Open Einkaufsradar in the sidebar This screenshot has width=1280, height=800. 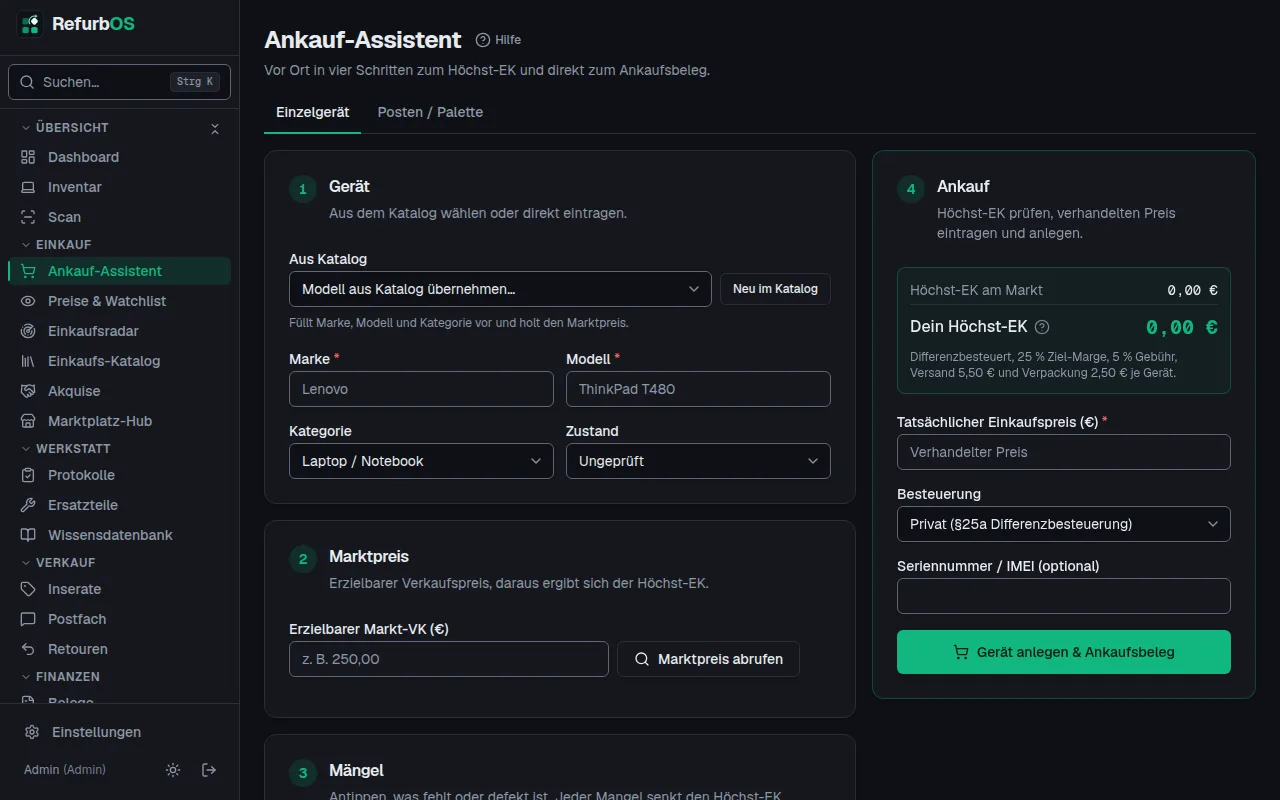point(119,331)
